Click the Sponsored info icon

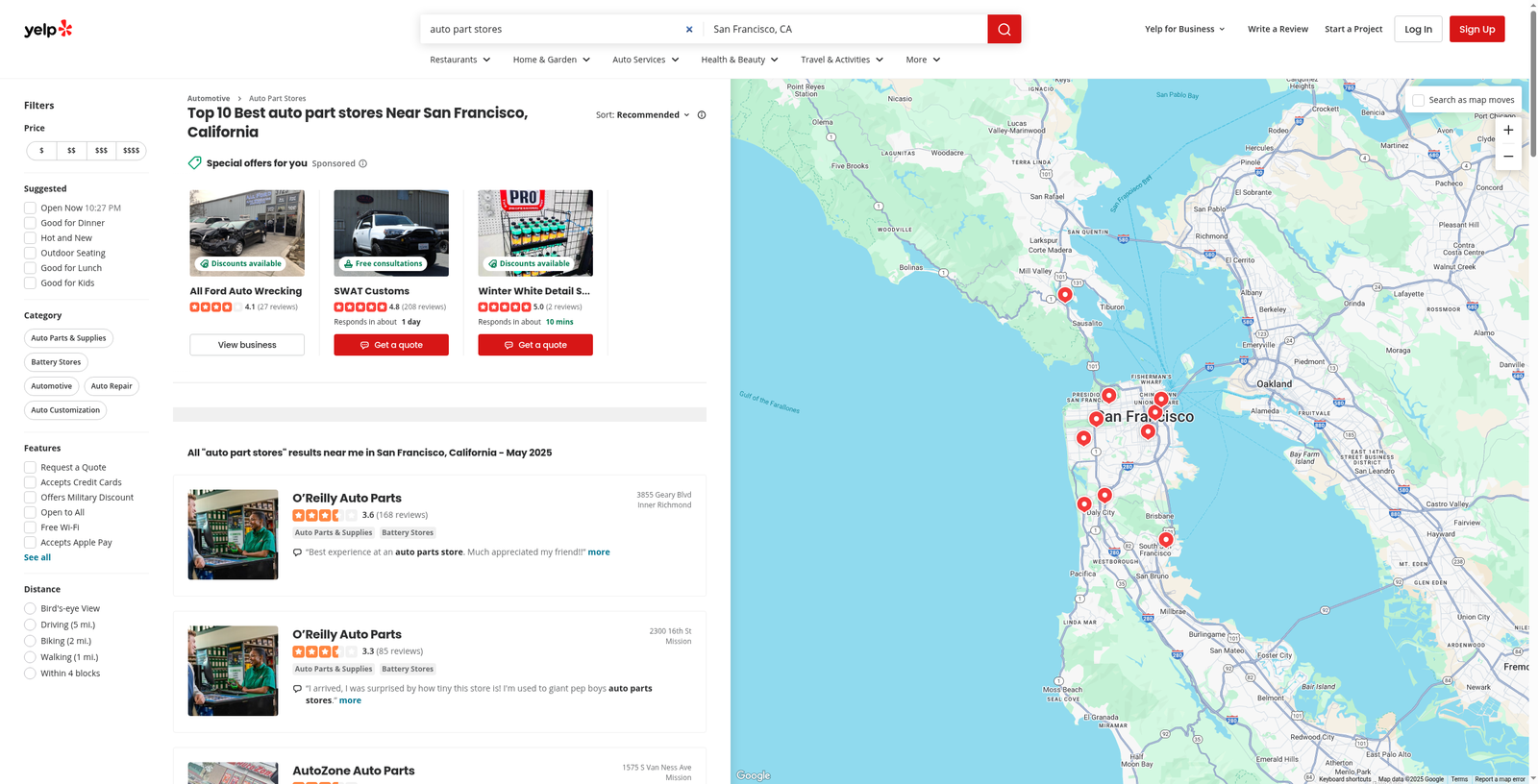tap(363, 163)
